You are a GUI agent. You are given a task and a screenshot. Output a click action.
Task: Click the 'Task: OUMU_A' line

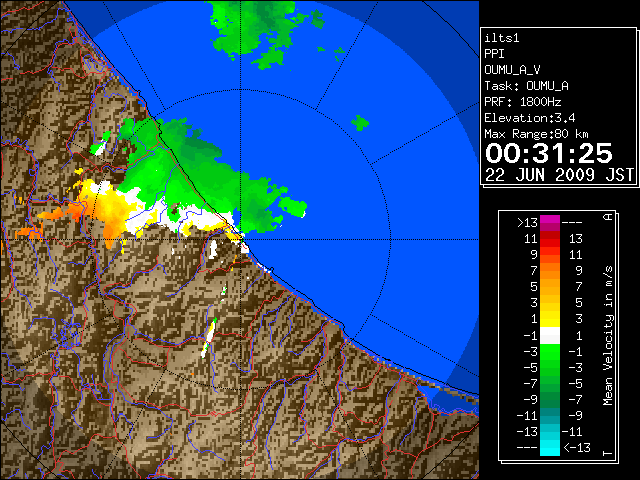[526, 86]
